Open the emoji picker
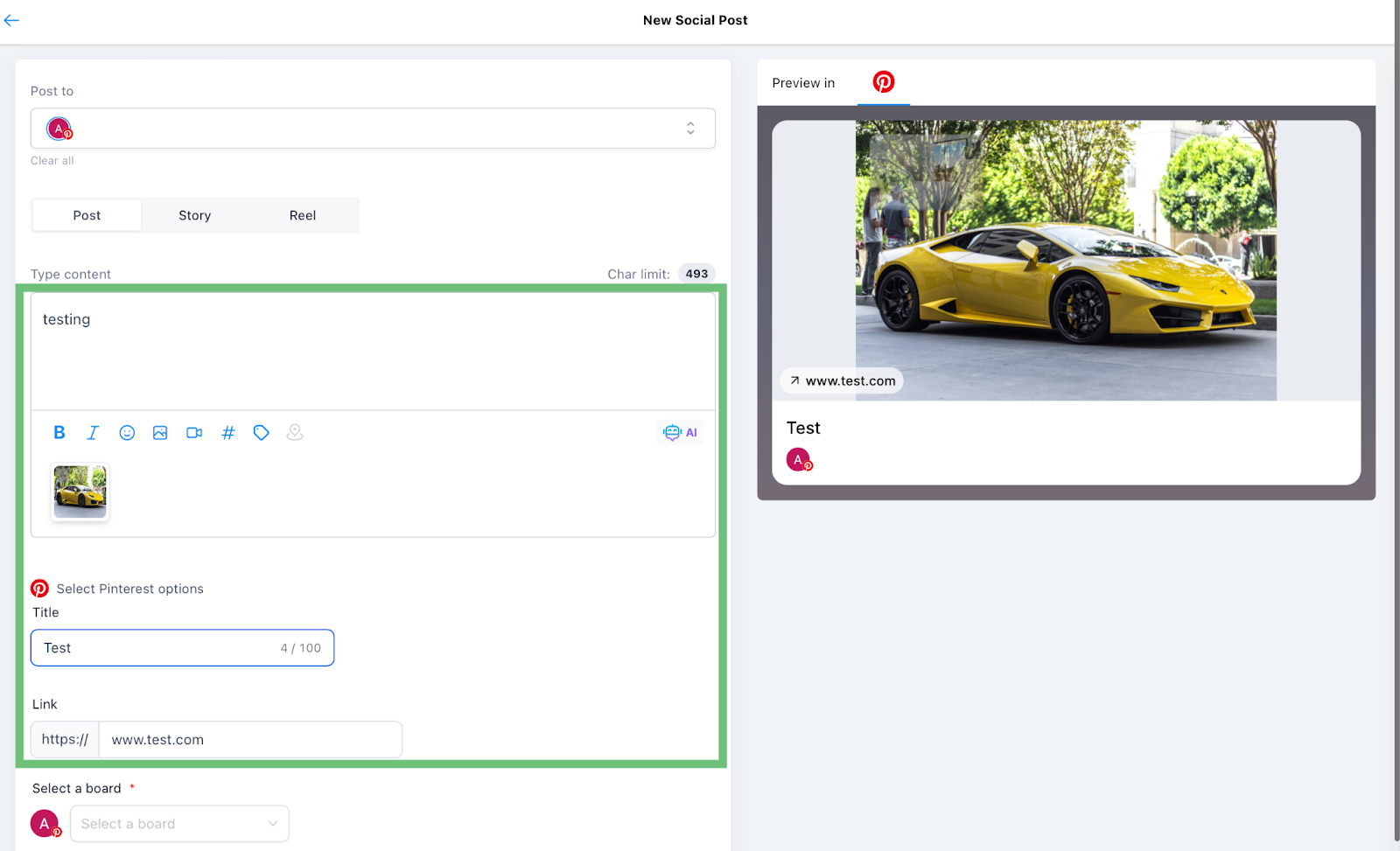1400x851 pixels. click(x=127, y=432)
